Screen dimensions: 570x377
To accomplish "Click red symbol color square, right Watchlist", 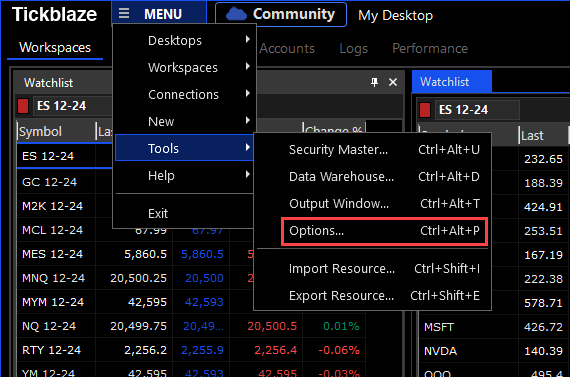I will pyautogui.click(x=425, y=110).
